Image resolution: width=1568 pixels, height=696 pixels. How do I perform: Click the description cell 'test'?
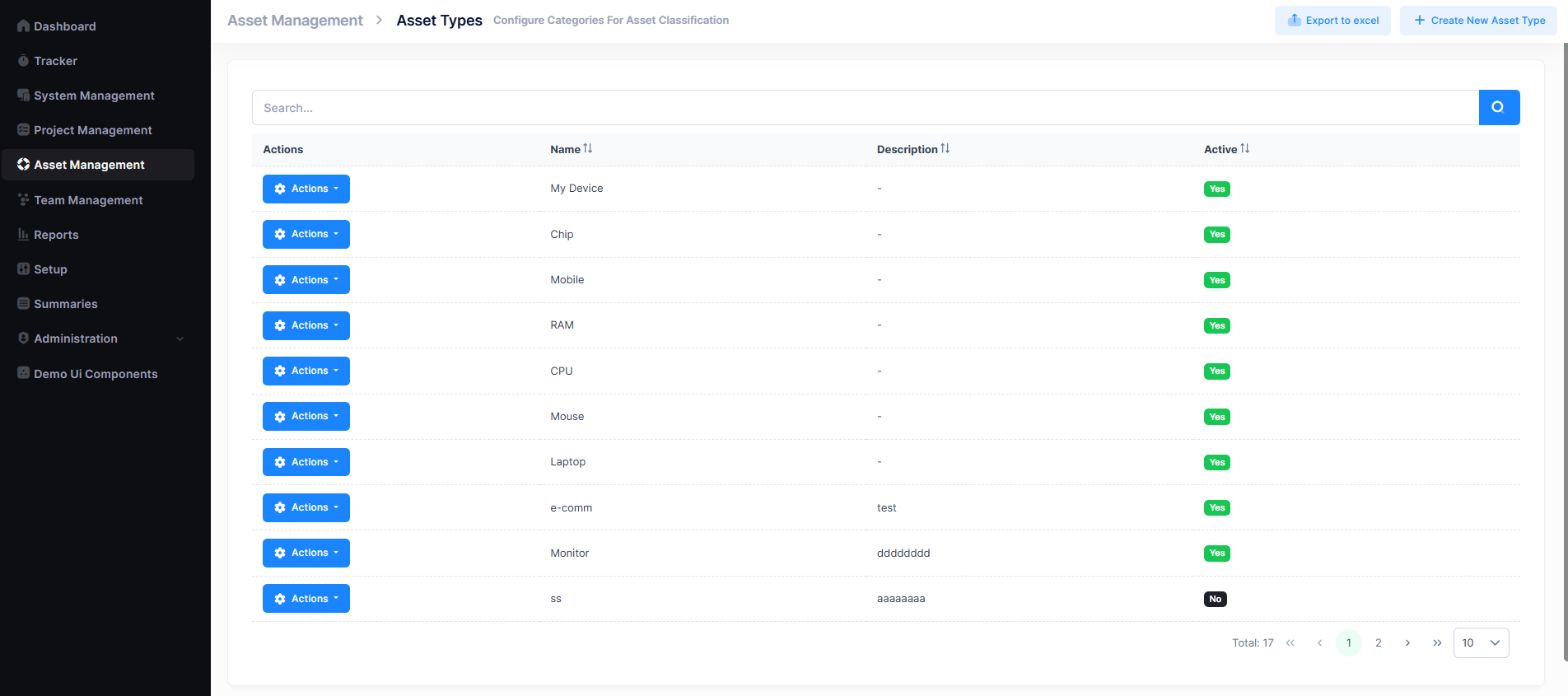coord(886,508)
